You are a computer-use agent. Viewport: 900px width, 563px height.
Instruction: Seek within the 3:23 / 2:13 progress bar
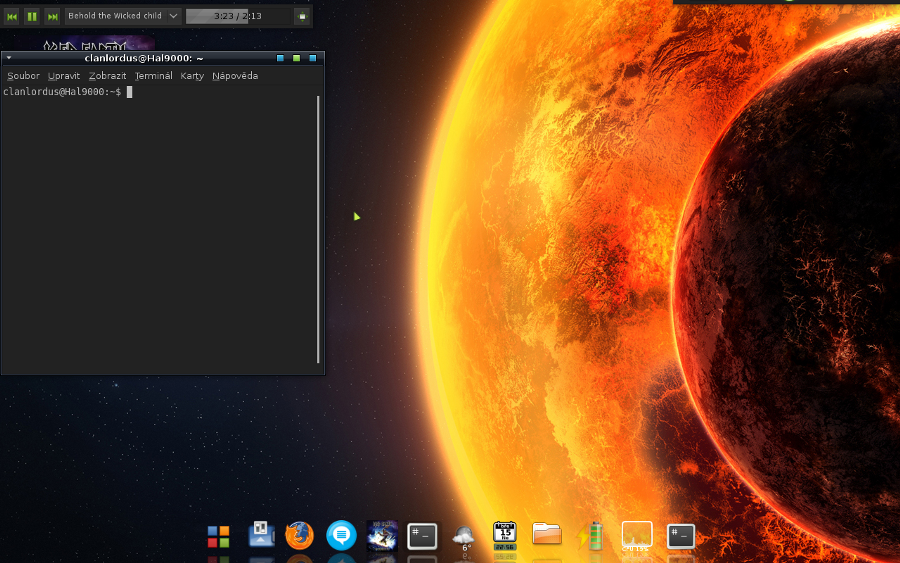pyautogui.click(x=238, y=16)
